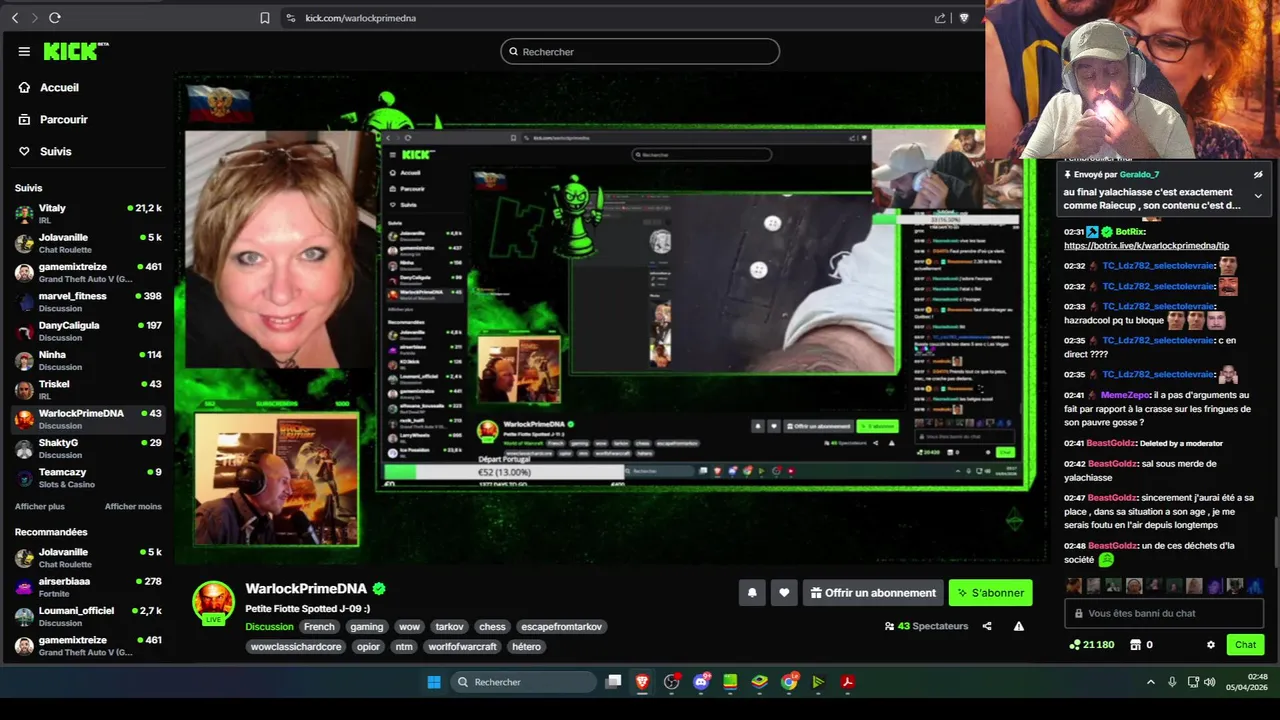Select the tarkov tag
This screenshot has height=720, width=1280.
point(449,627)
